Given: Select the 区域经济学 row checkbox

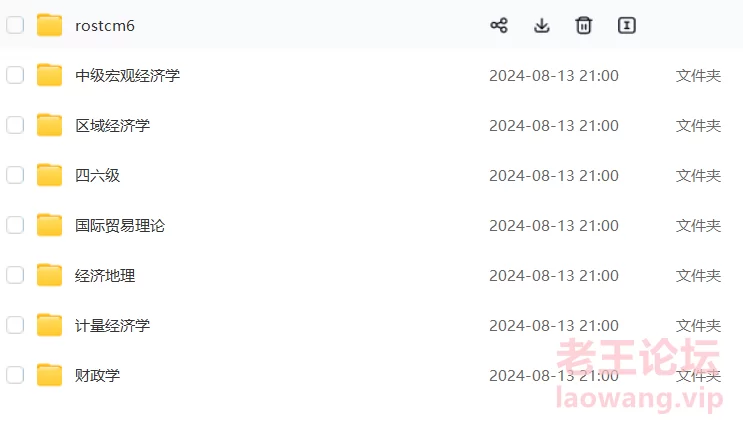Looking at the screenshot, I should [15, 125].
